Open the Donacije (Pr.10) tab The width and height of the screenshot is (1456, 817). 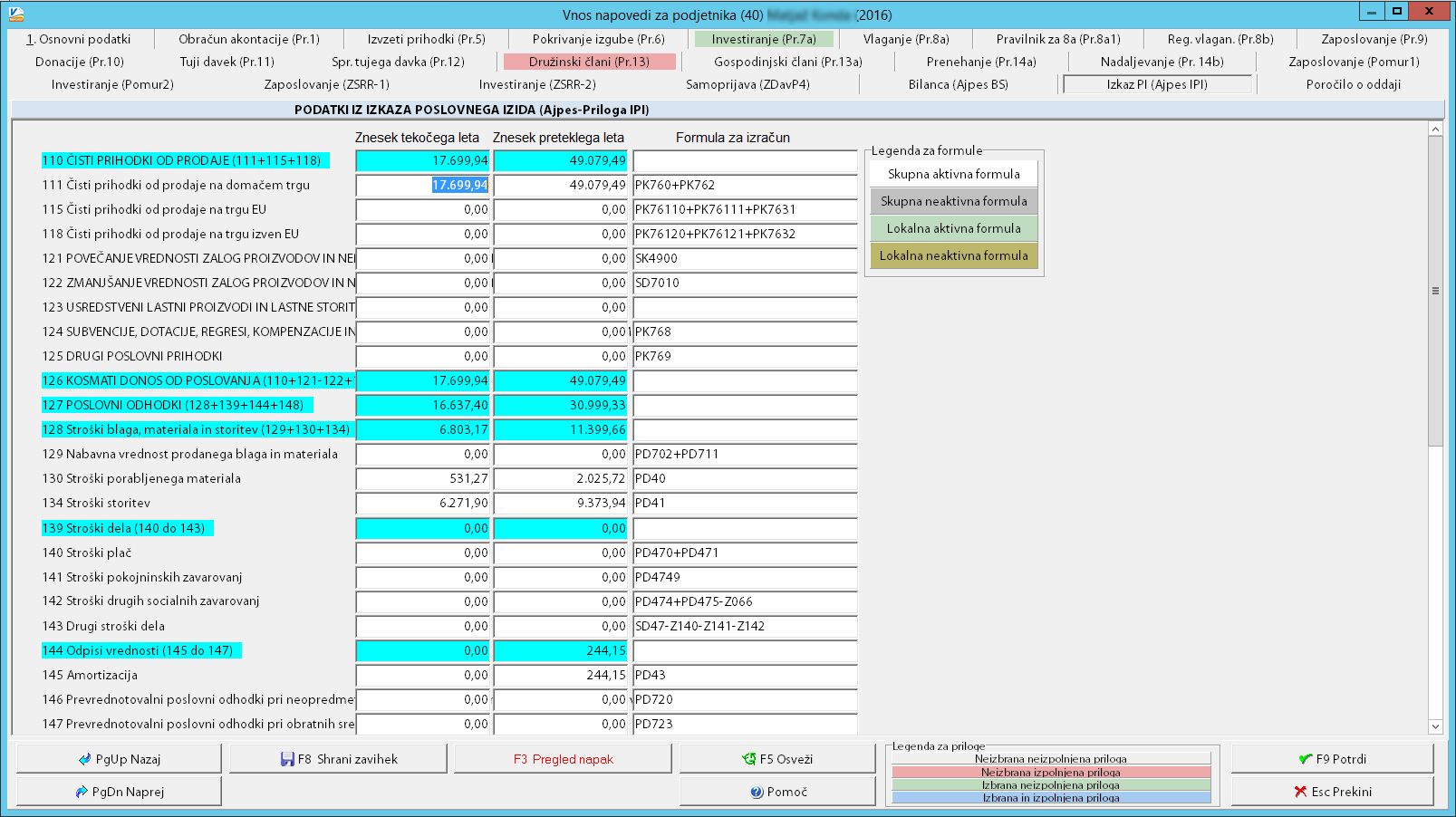pos(80,62)
